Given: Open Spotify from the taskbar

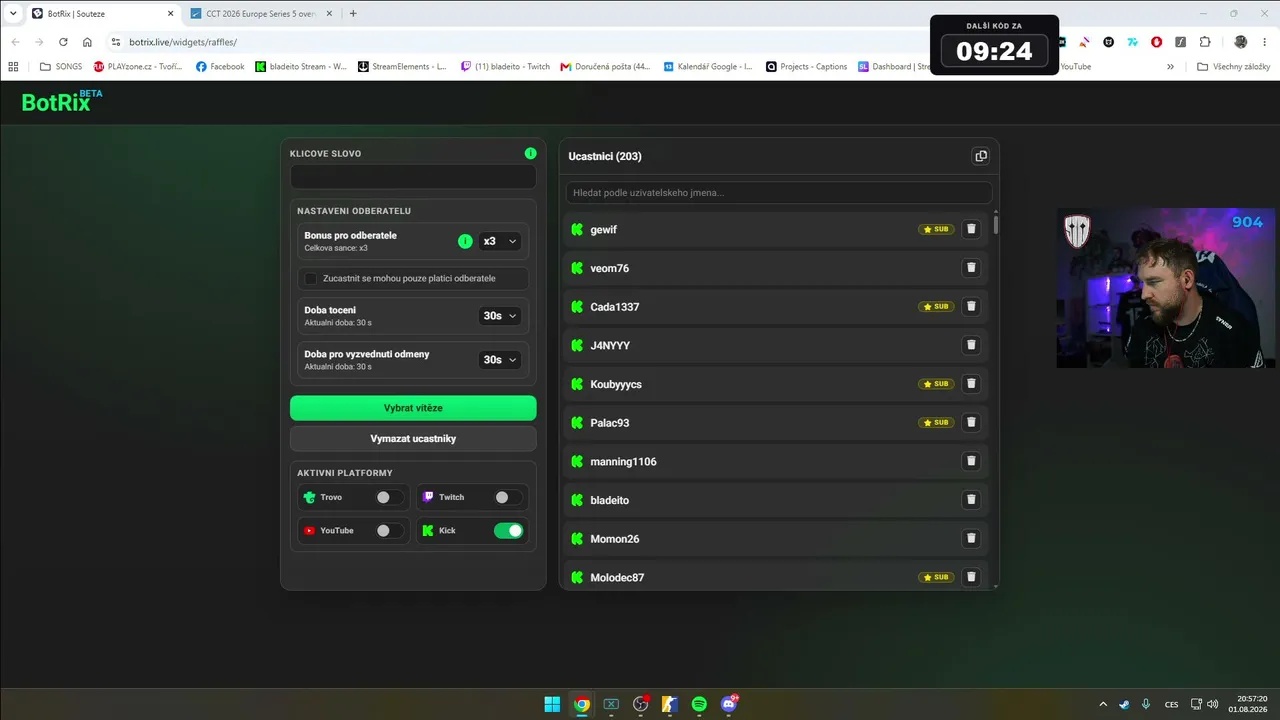Looking at the screenshot, I should (x=699, y=704).
